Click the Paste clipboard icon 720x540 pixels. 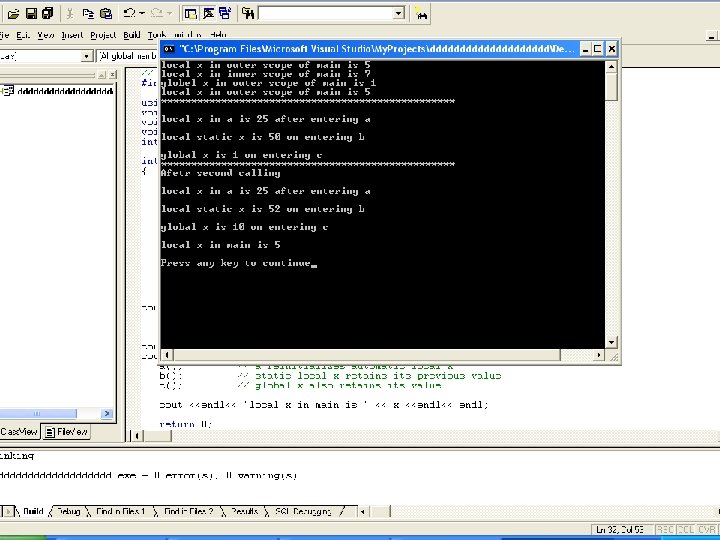point(106,14)
